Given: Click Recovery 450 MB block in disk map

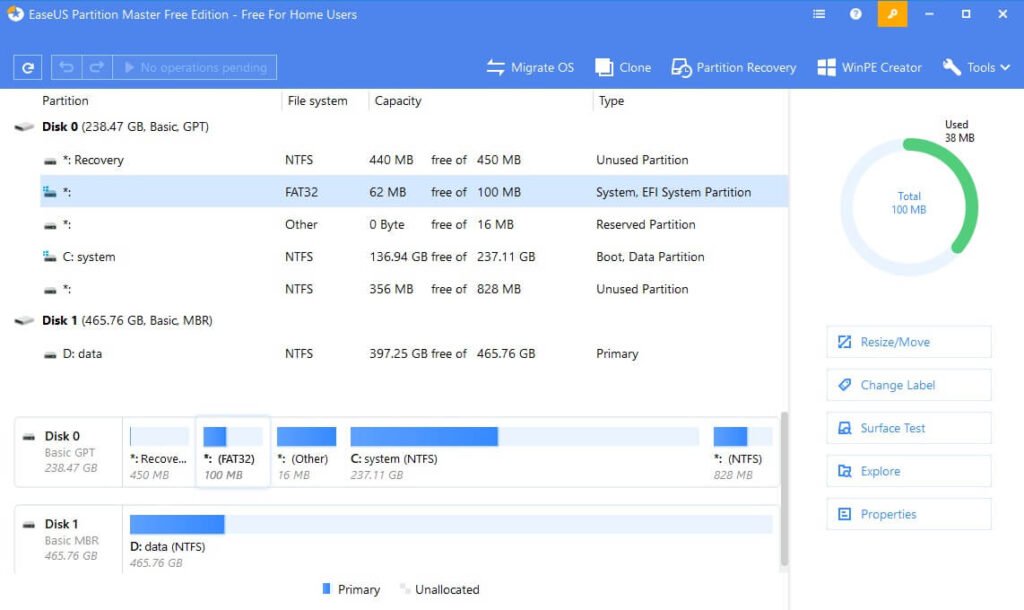Looking at the screenshot, I should coord(159,453).
